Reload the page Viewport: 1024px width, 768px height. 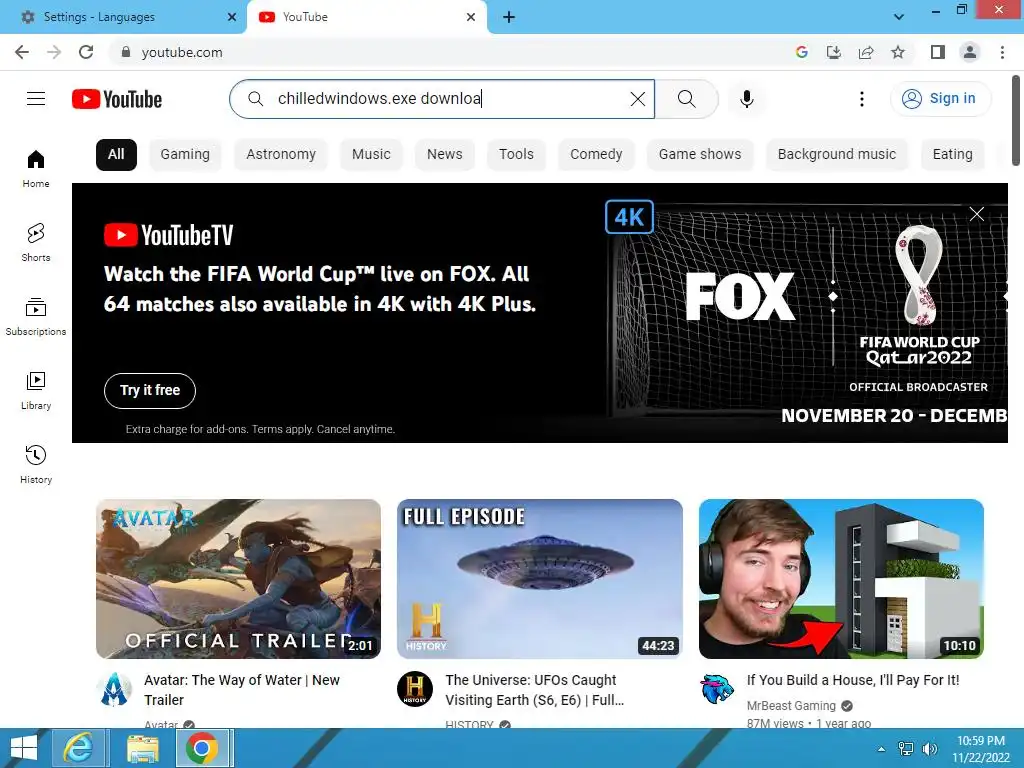86,52
